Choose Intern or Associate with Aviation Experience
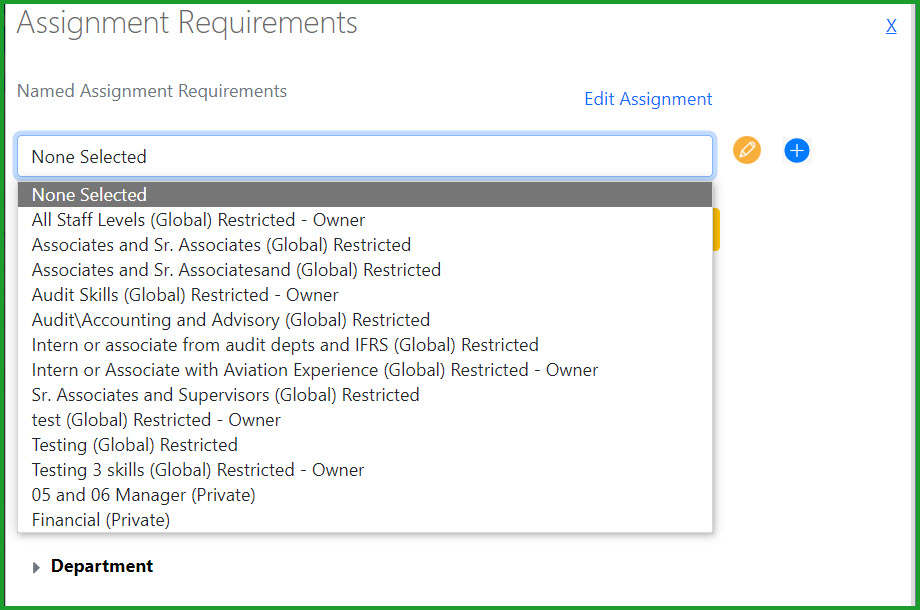The height and width of the screenshot is (610, 920). [x=365, y=370]
